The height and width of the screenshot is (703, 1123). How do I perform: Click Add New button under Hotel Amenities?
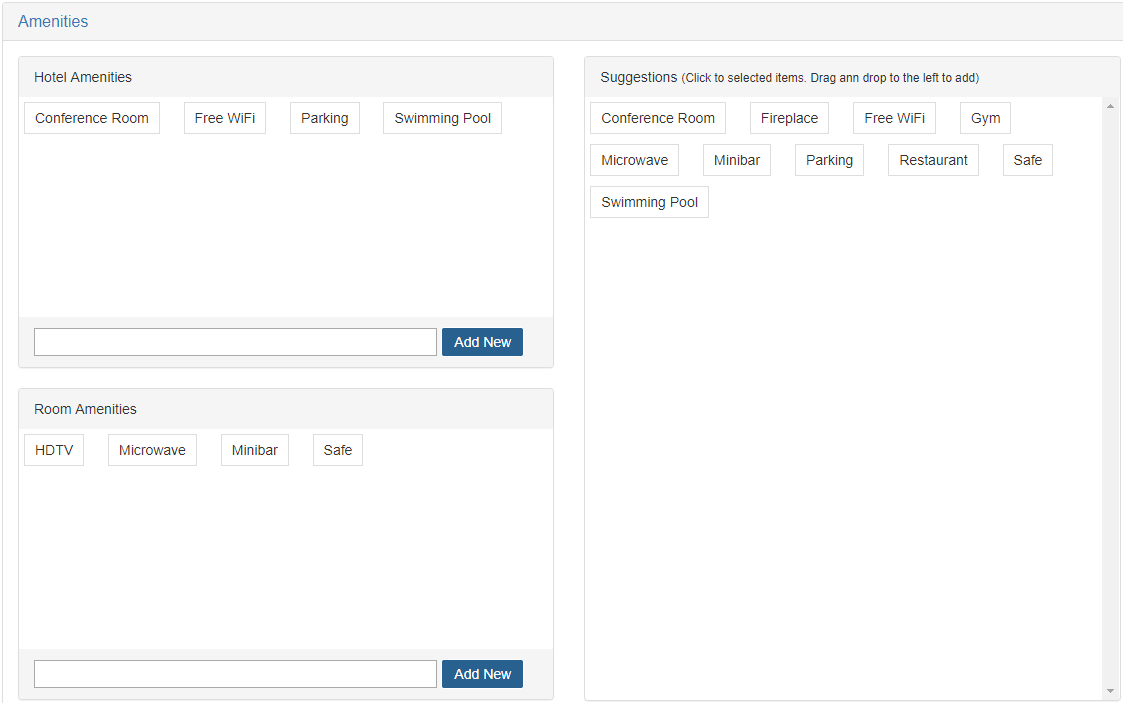tap(482, 342)
